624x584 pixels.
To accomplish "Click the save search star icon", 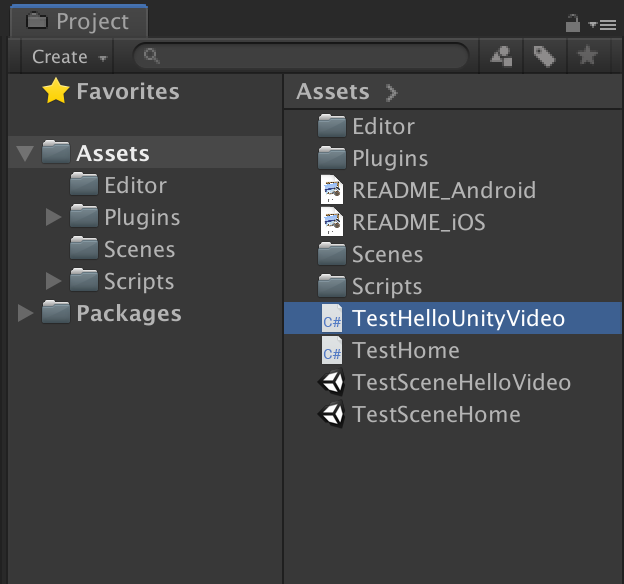I will 587,55.
